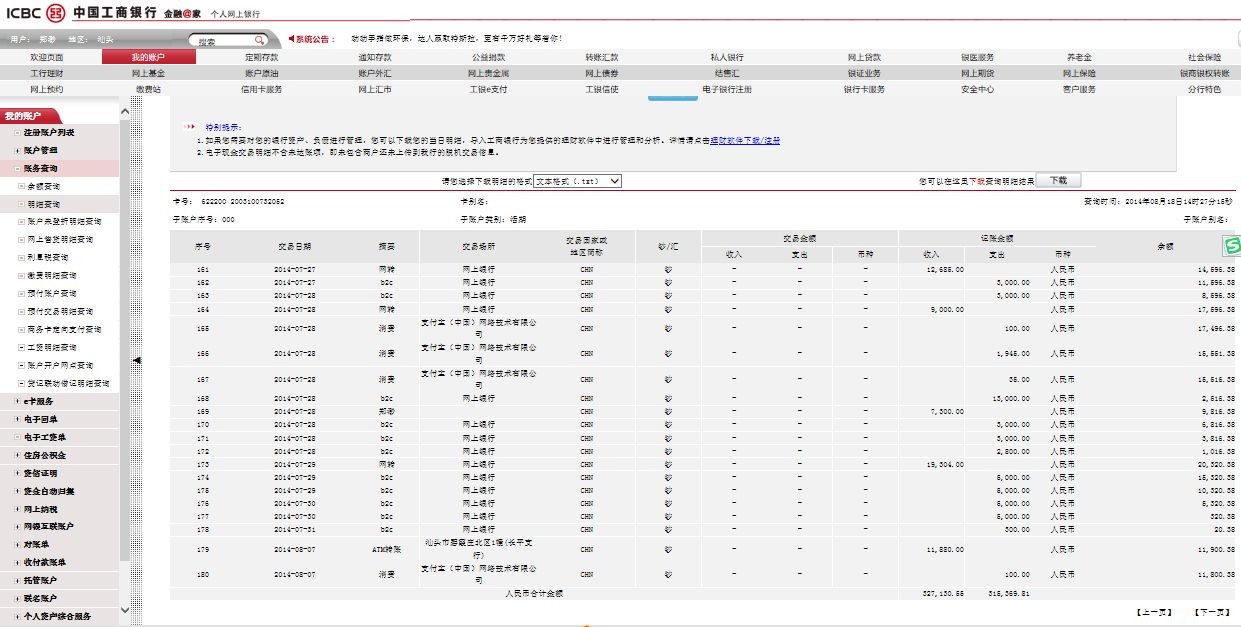Image resolution: width=1241 pixels, height=627 pixels.
Task: Go to 信用卡服务 menu item
Action: 261,89
